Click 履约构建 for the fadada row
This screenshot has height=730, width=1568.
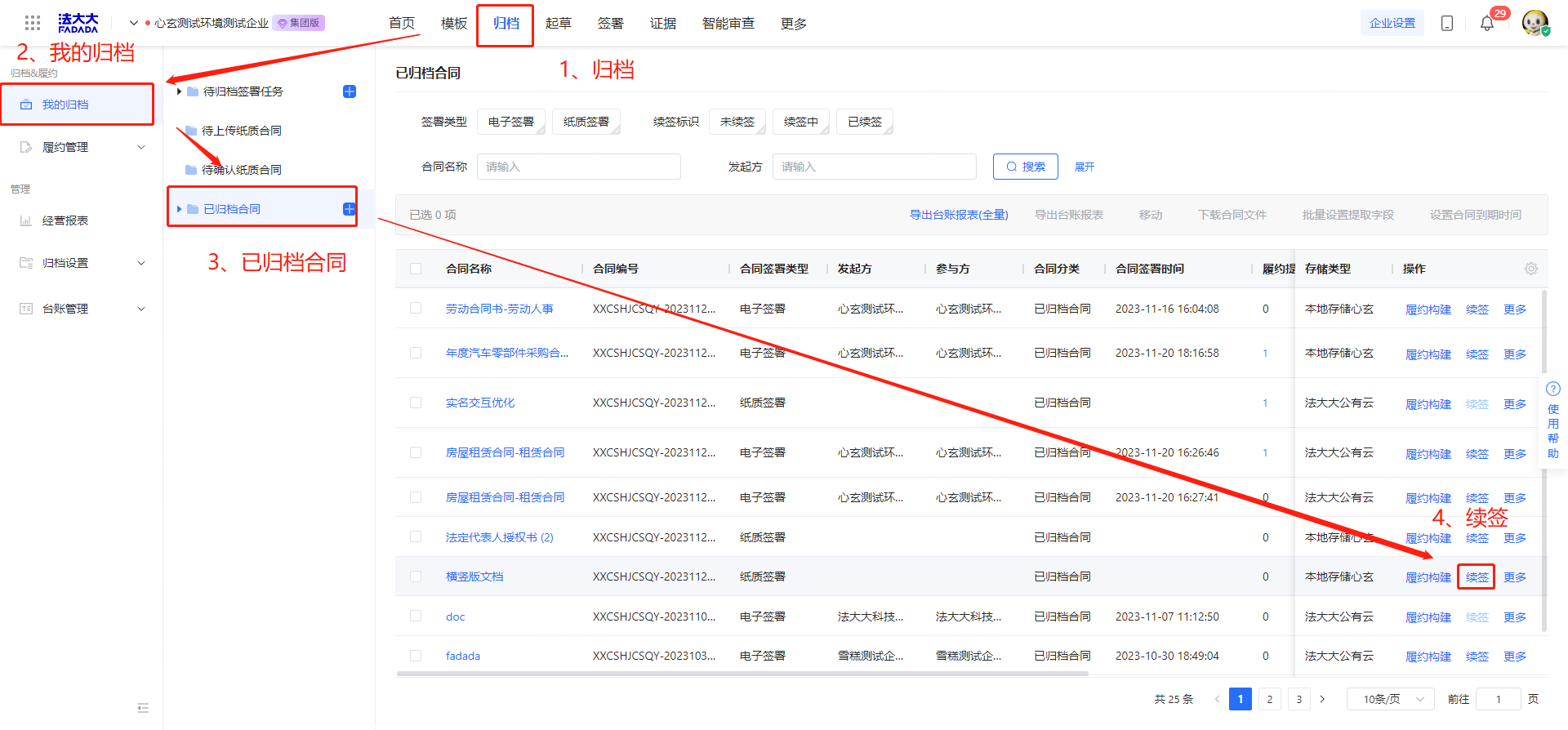(x=1428, y=657)
